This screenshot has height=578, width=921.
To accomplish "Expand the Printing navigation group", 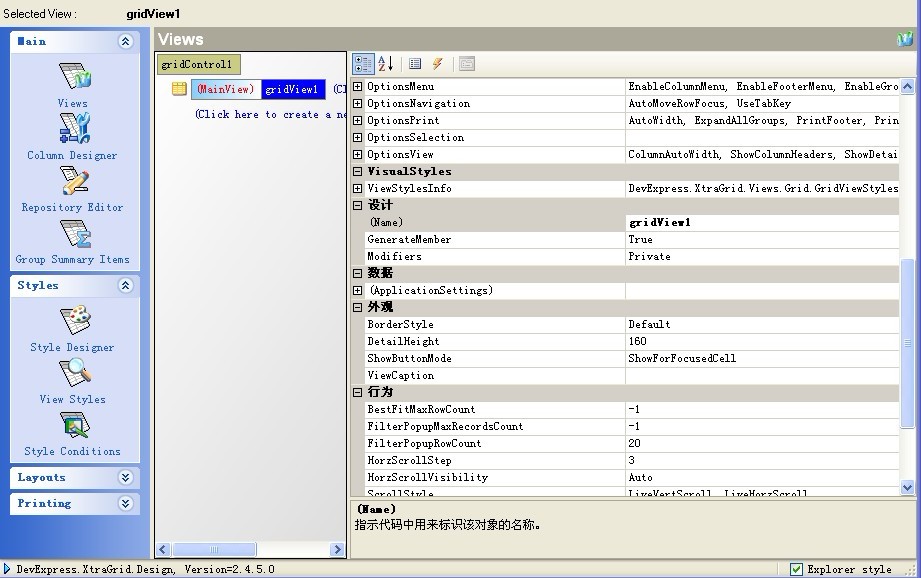I will pyautogui.click(x=125, y=503).
